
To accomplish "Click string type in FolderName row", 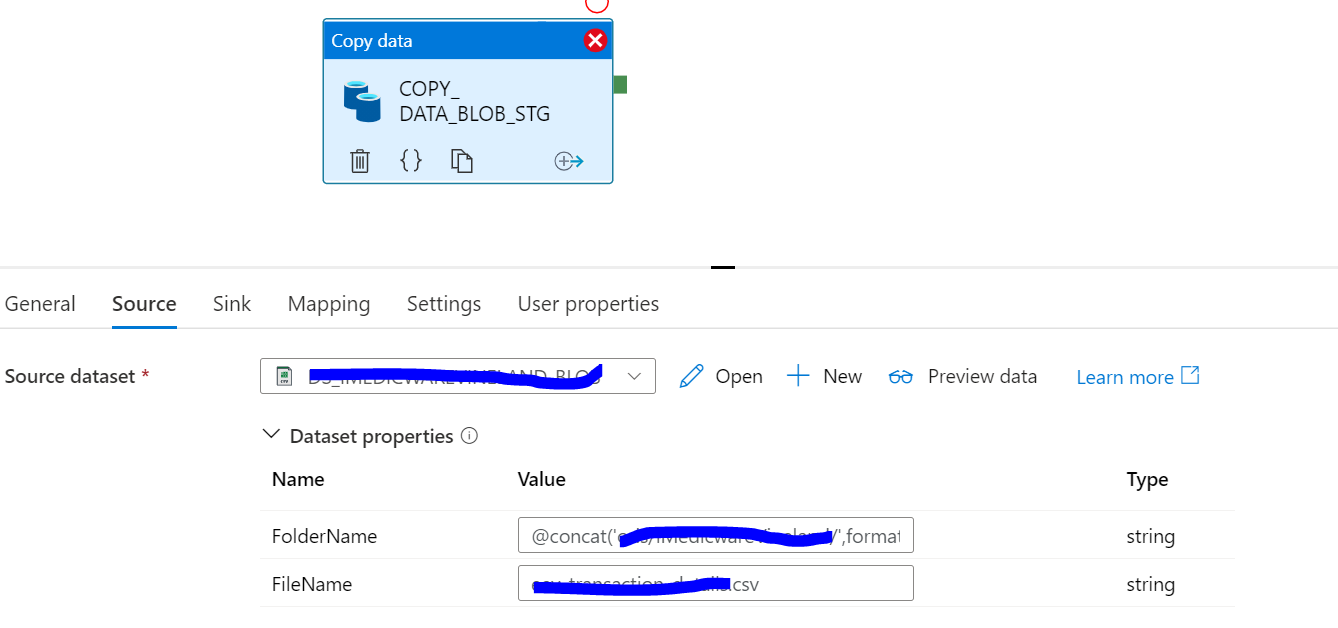I will tap(1151, 536).
